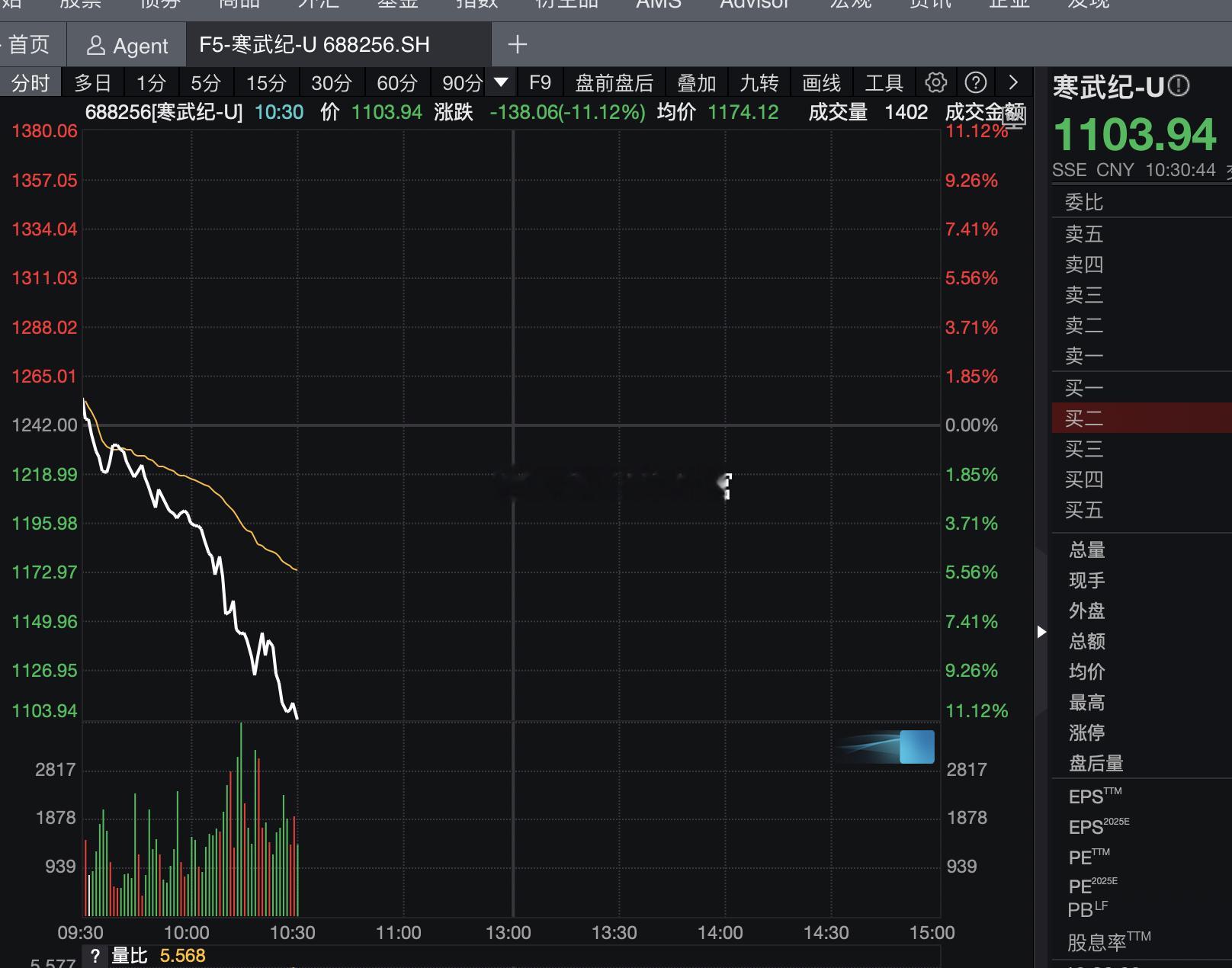Click 涨停 limit-up label
Image resolution: width=1232 pixels, height=968 pixels.
point(1087,732)
